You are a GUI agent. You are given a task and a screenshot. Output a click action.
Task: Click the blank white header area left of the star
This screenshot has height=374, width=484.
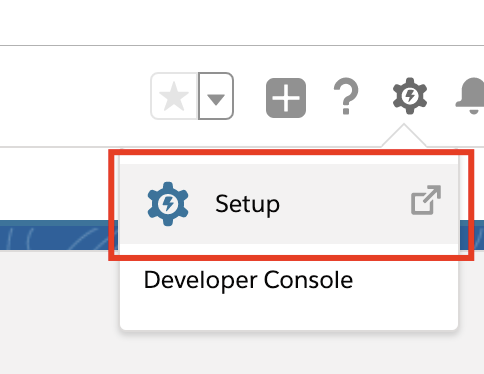click(73, 96)
